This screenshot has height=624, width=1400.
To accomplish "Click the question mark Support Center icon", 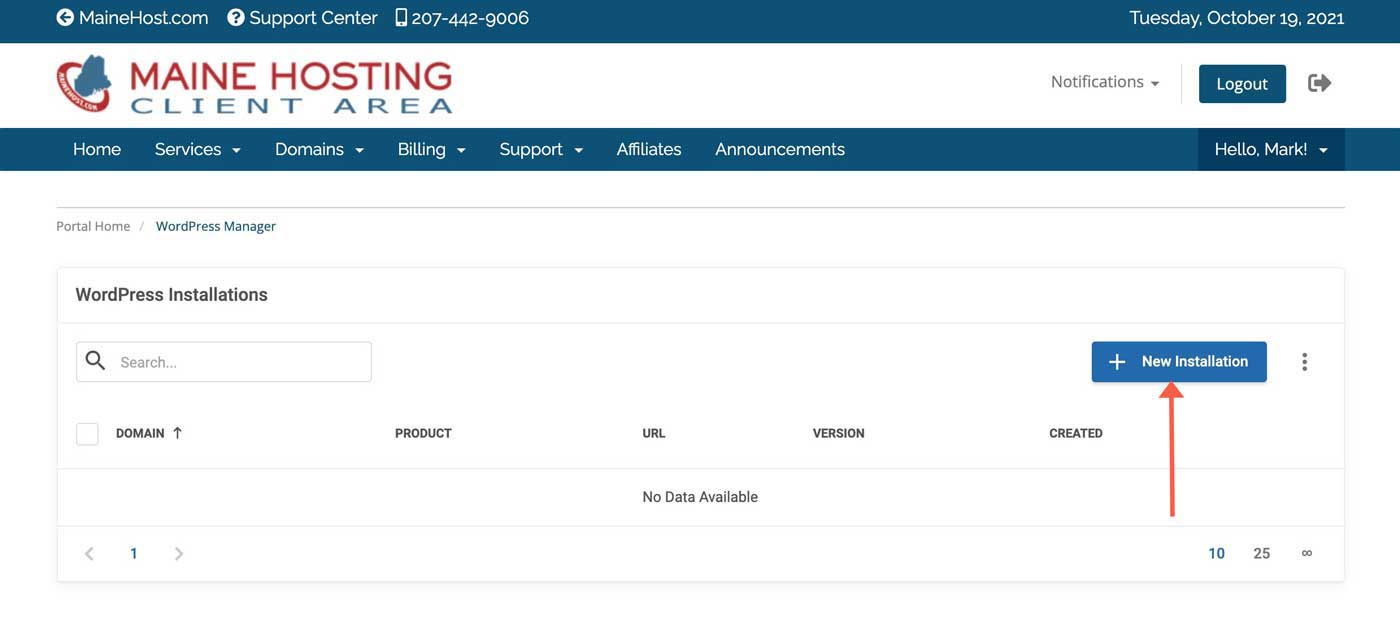I will (x=233, y=17).
